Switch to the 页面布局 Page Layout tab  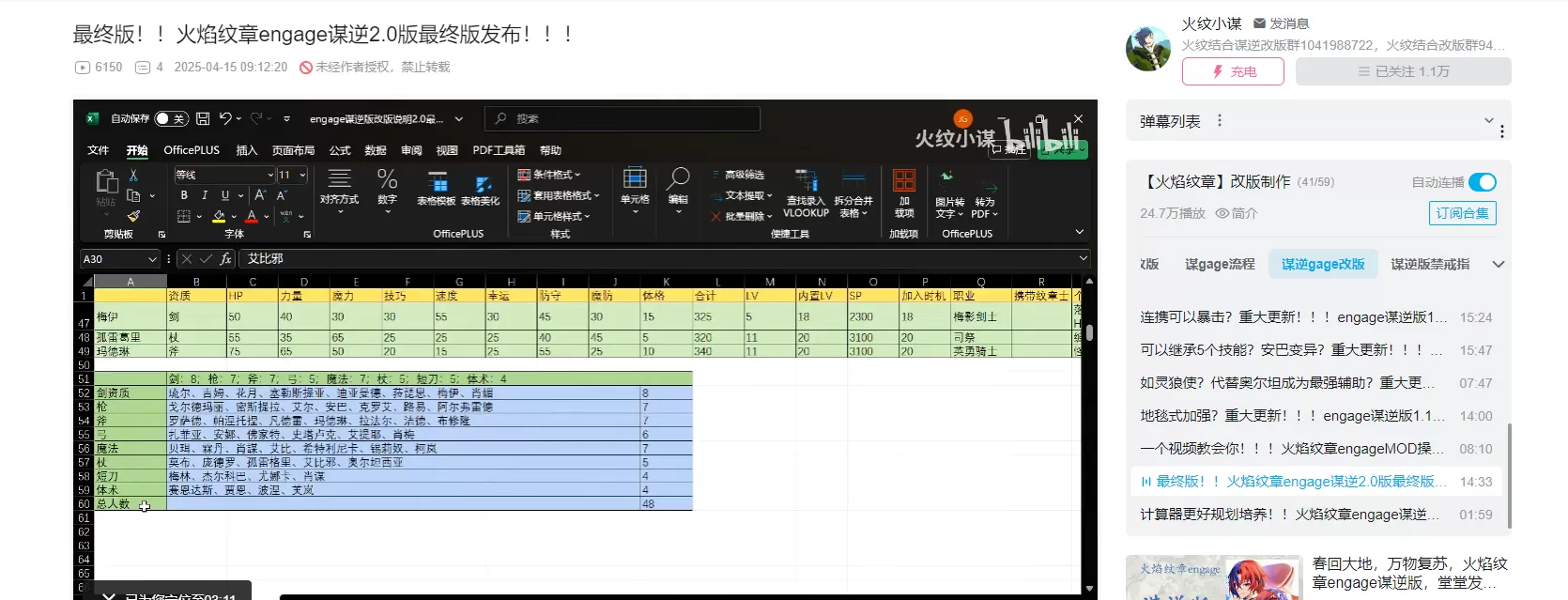[x=294, y=150]
